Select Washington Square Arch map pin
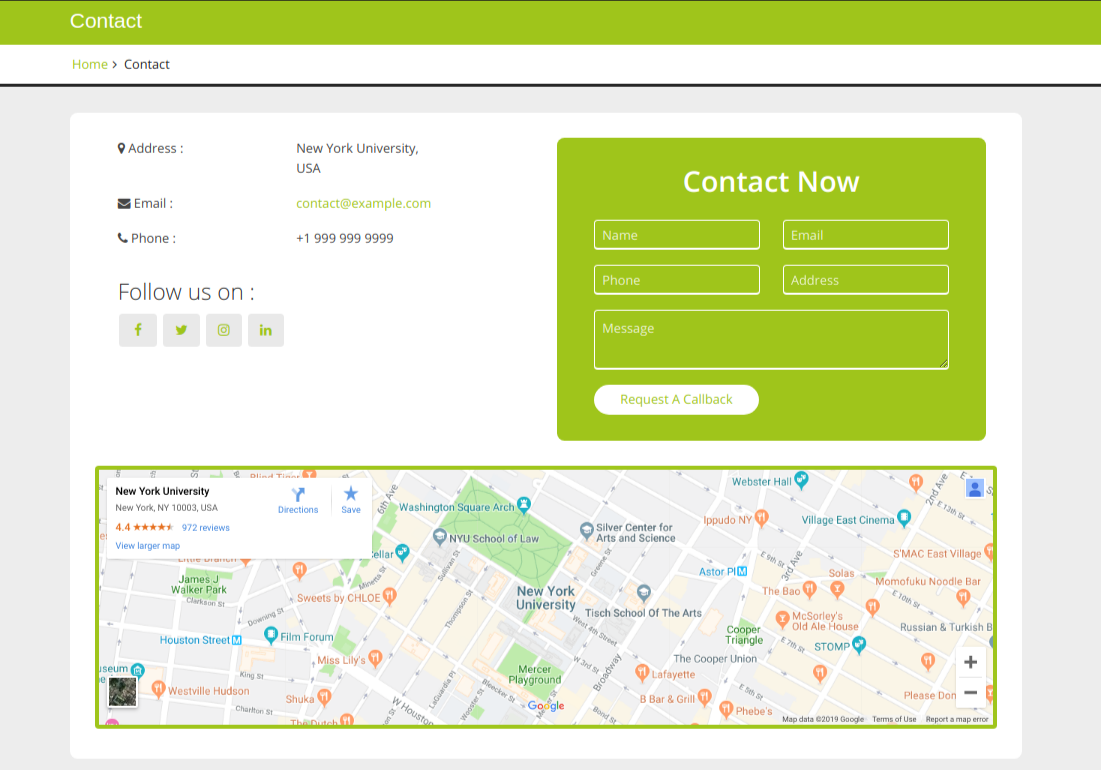Image resolution: width=1101 pixels, height=770 pixels. pos(524,505)
